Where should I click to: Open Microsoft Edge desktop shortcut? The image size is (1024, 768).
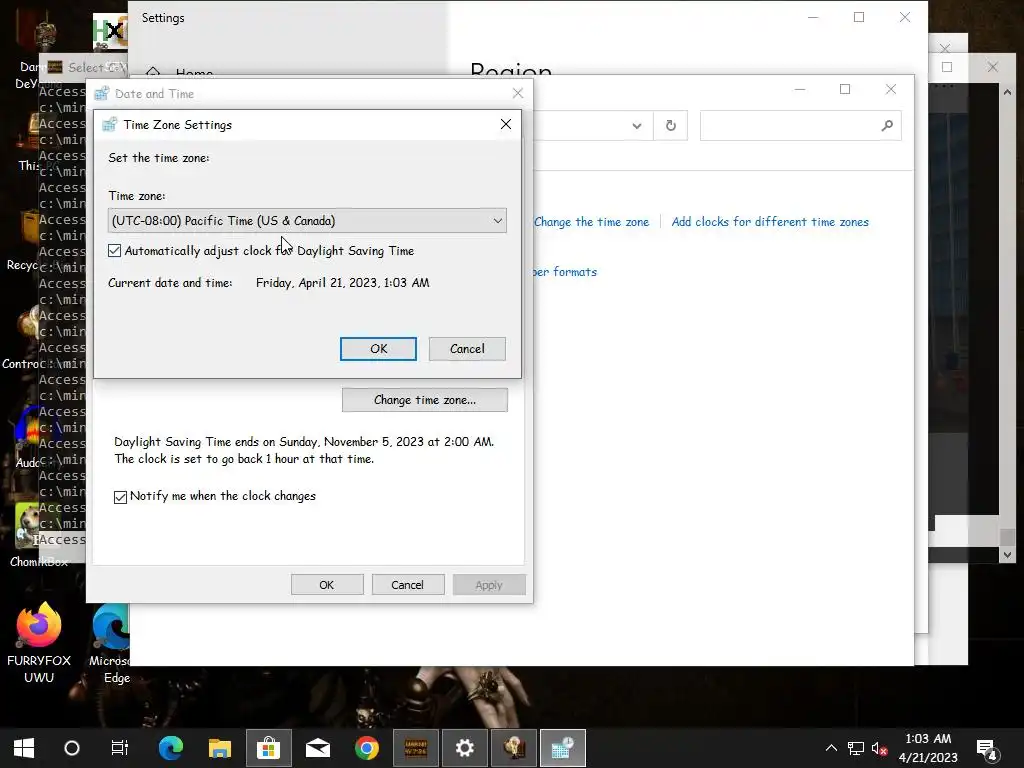(110, 644)
